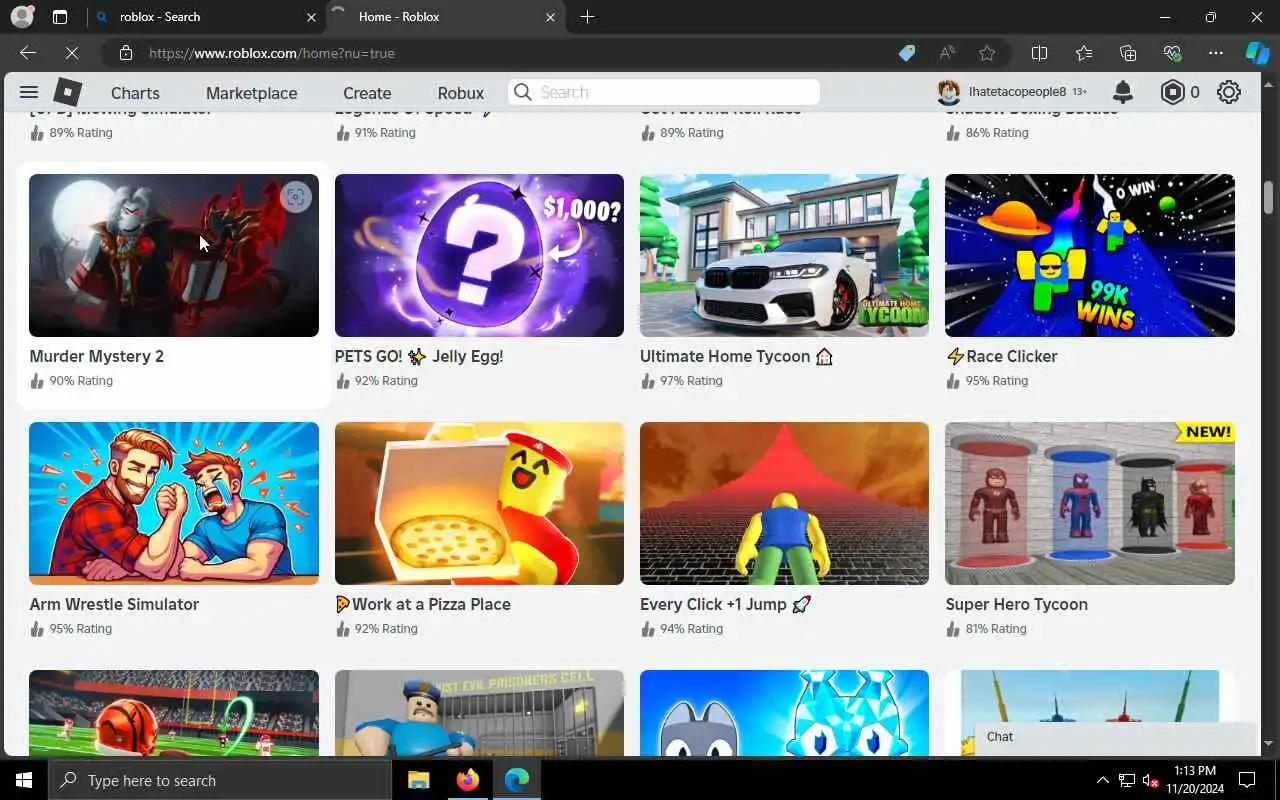
Task: Open the notifications bell
Action: pyautogui.click(x=1123, y=92)
